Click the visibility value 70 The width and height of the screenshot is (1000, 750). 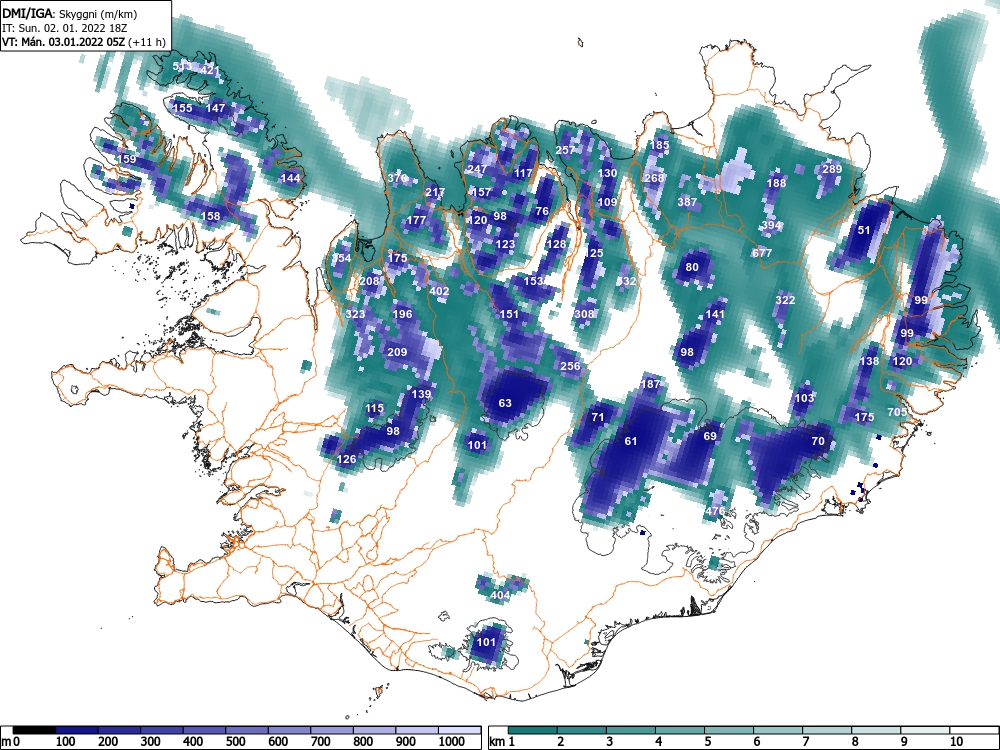click(818, 441)
